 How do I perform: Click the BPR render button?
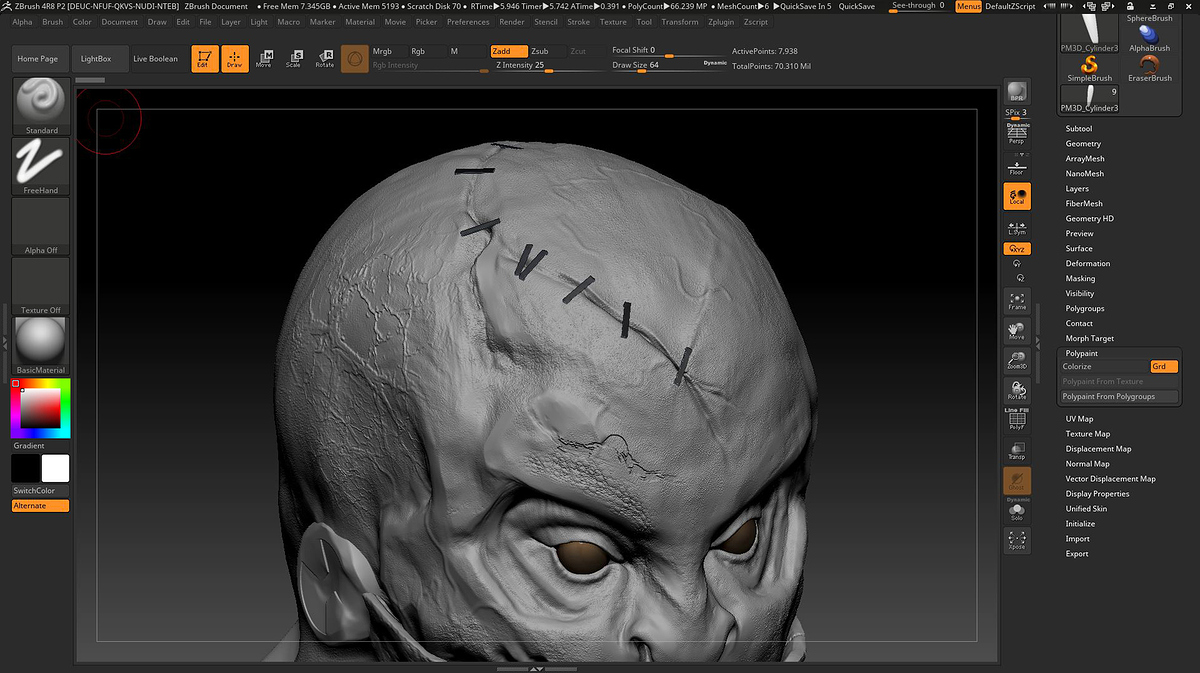coord(1016,91)
